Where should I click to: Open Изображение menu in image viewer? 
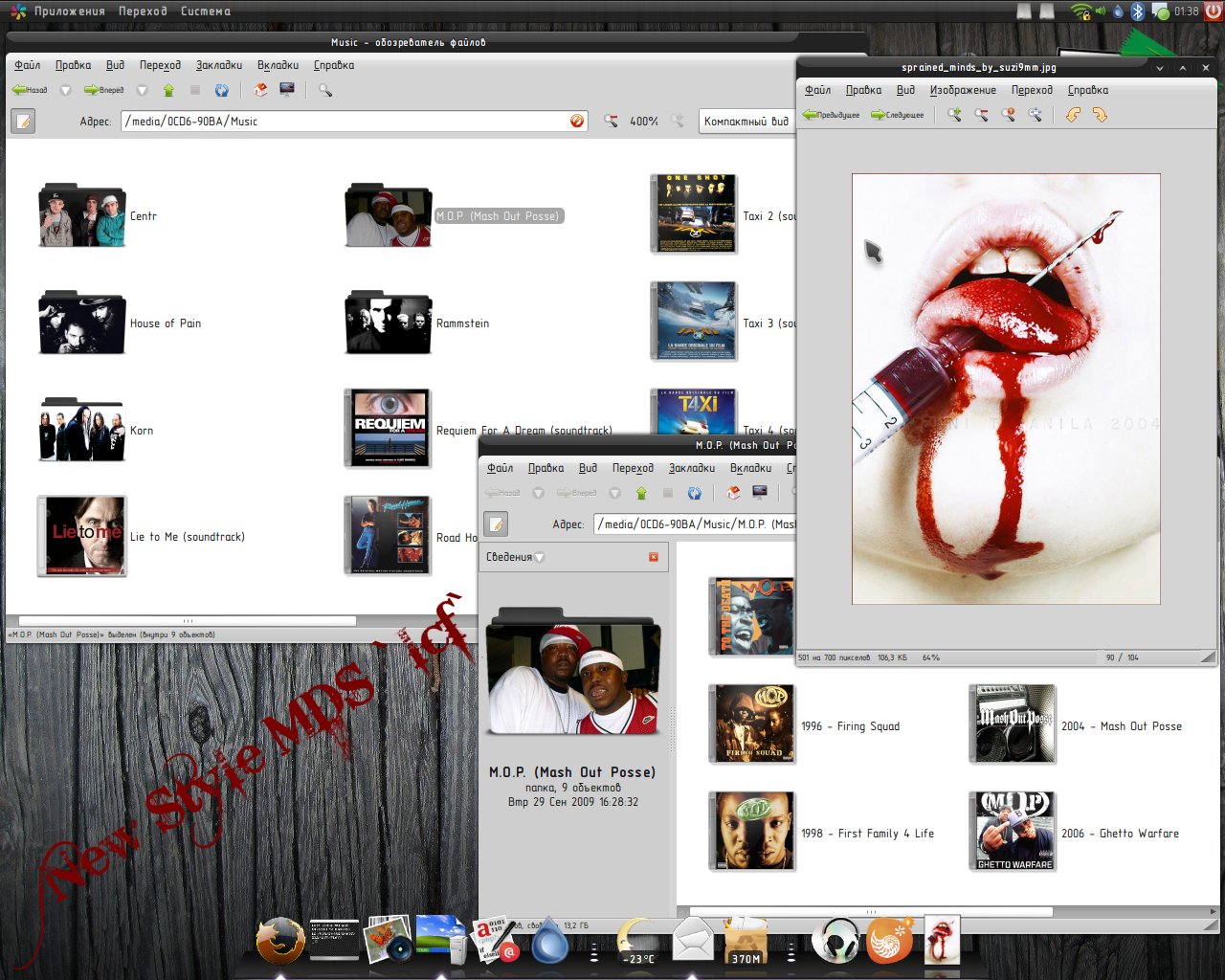pos(963,90)
